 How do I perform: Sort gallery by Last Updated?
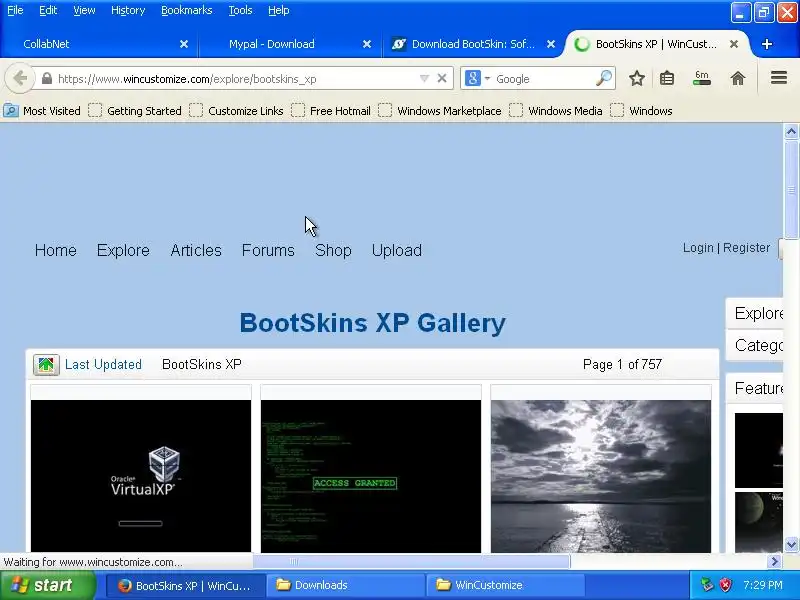(103, 364)
